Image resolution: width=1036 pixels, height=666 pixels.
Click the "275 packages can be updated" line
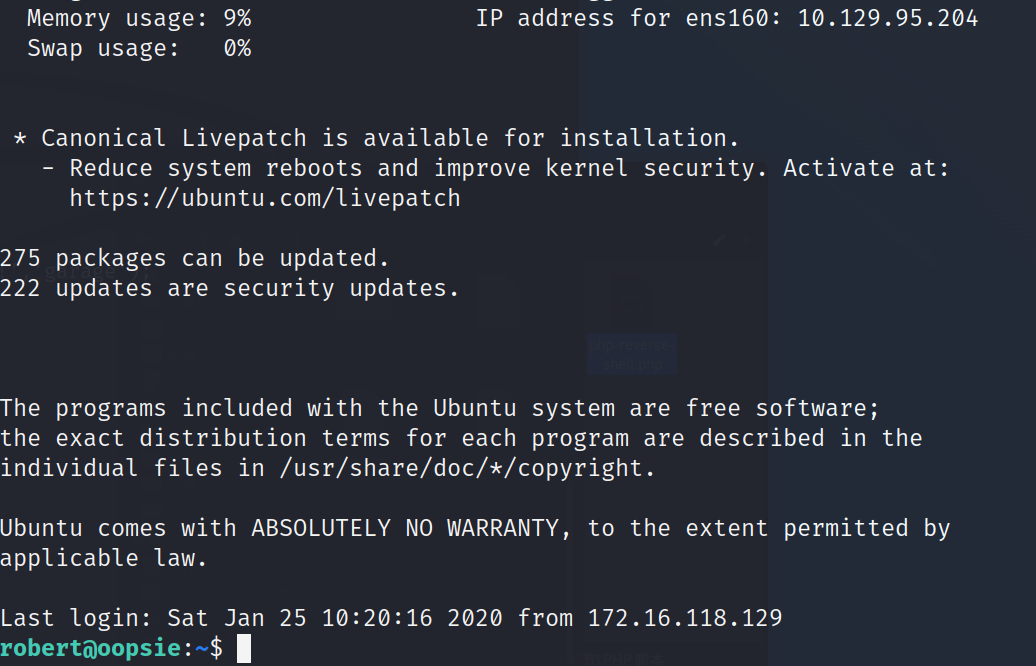pyautogui.click(x=195, y=258)
